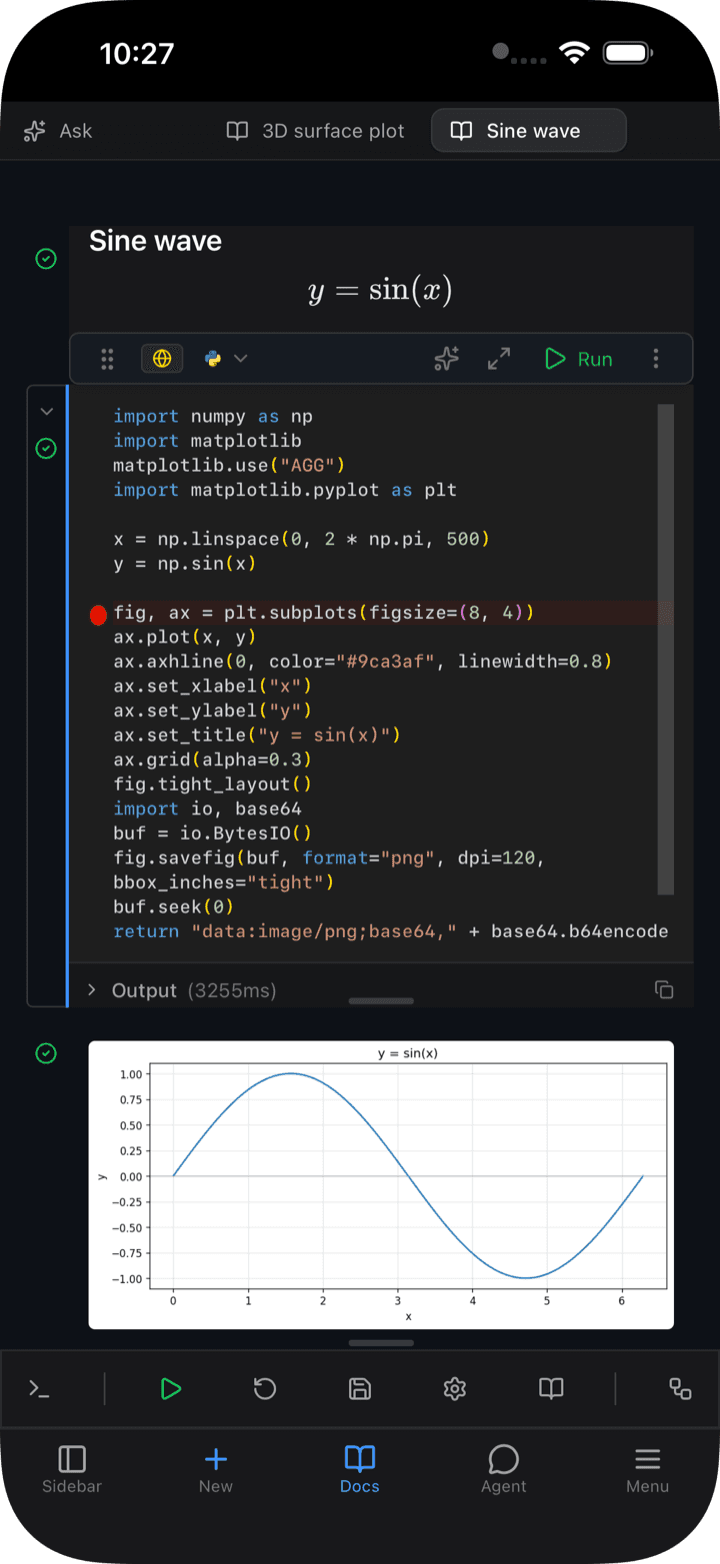This screenshot has width=720, height=1564.
Task: Remove the red breakpoint on the subplots line
Action: point(98,614)
